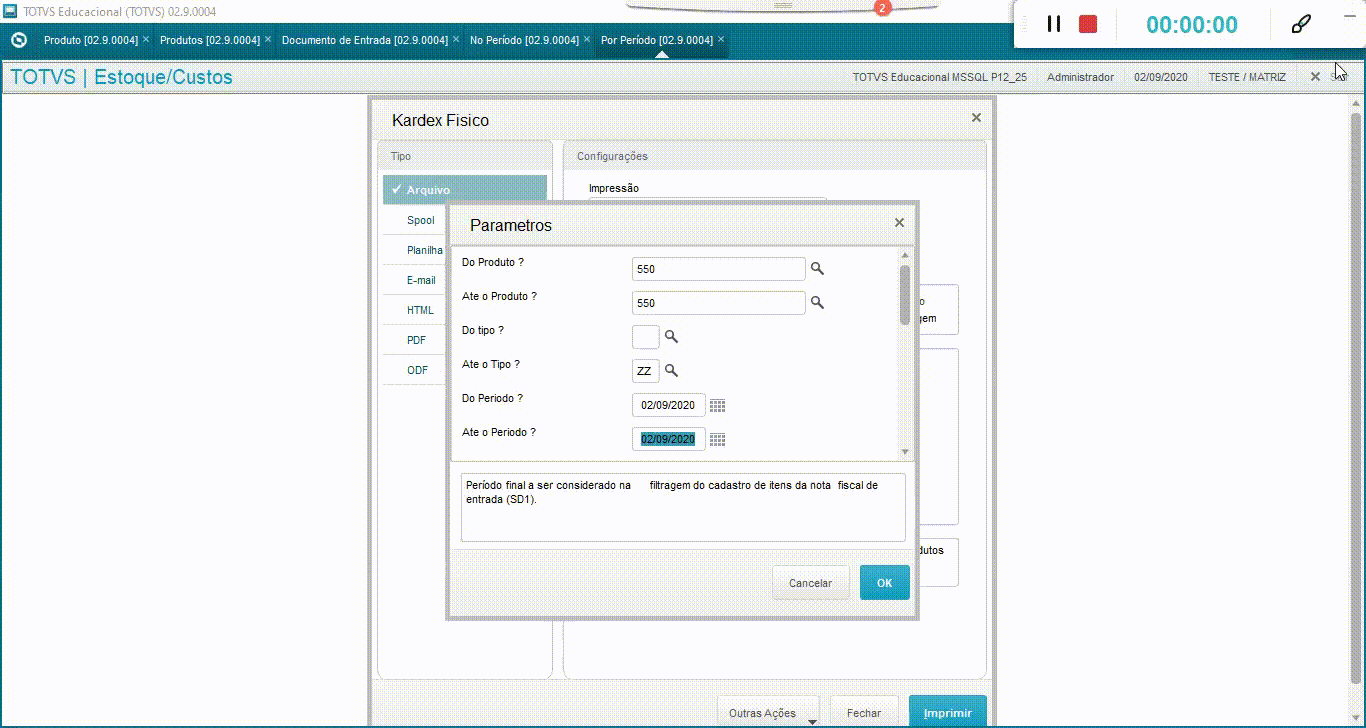1366x728 pixels.
Task: Select ODF output type
Action: 417,370
